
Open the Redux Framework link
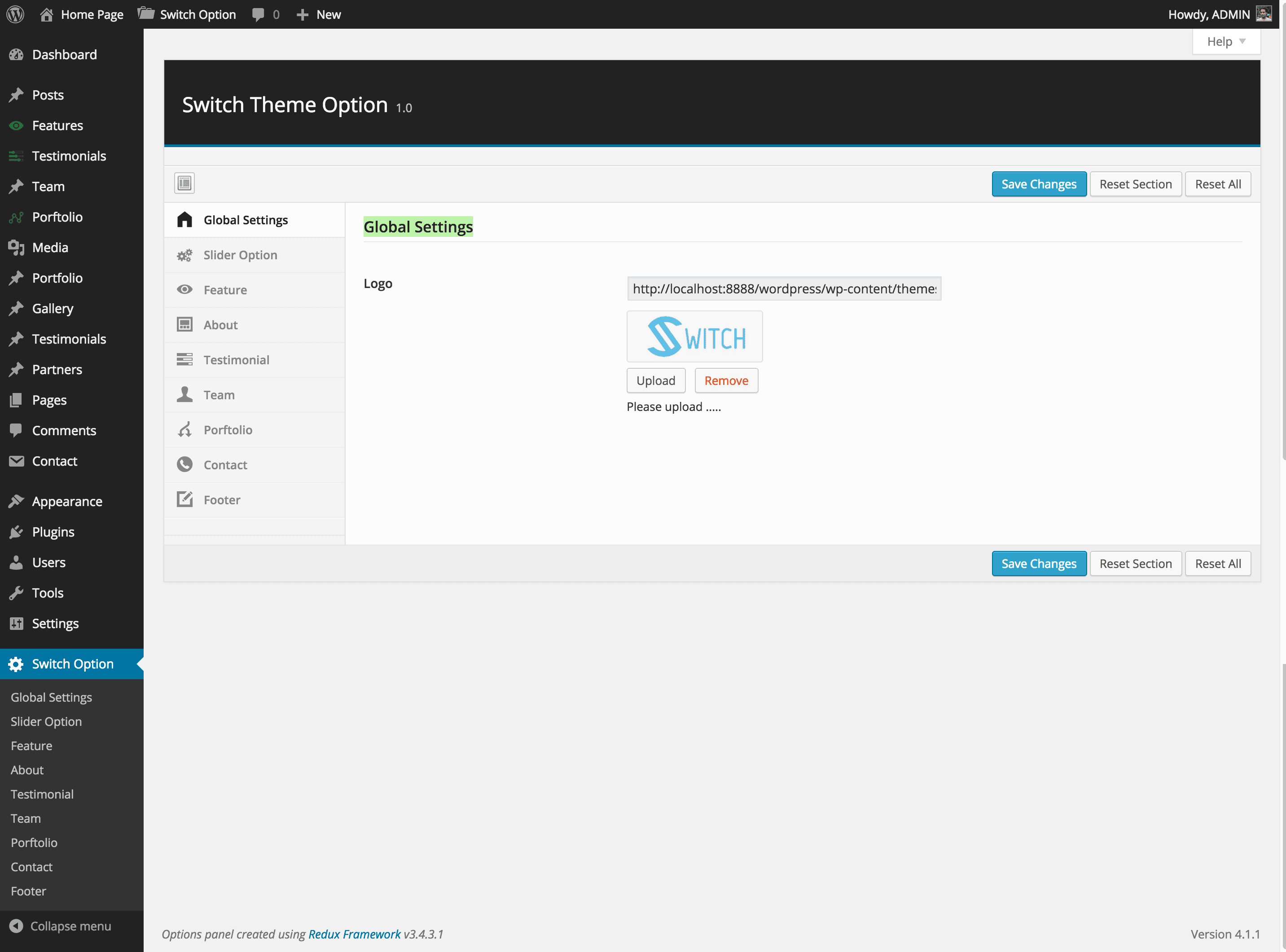pos(354,934)
